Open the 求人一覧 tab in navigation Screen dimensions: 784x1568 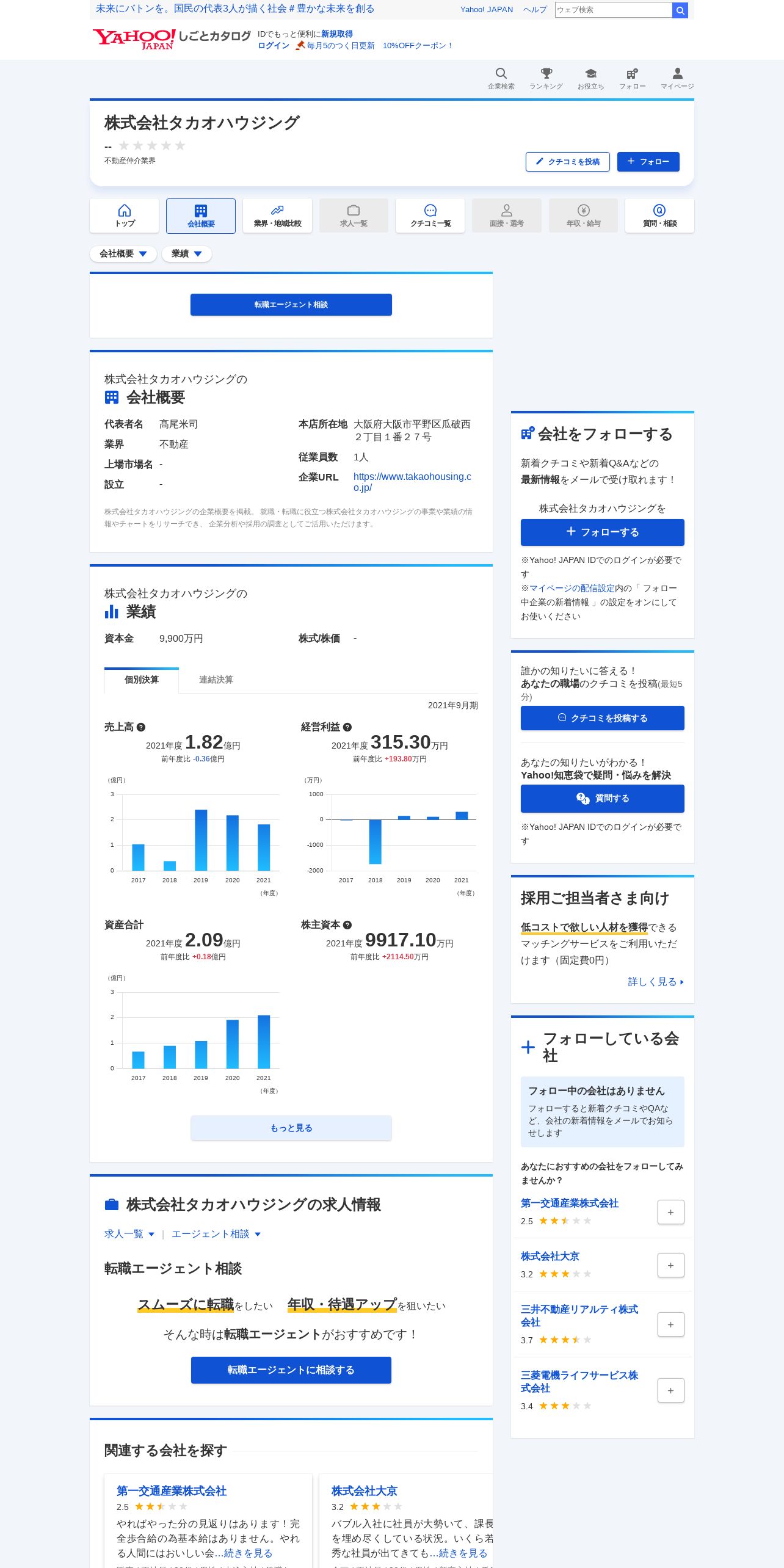(x=354, y=216)
